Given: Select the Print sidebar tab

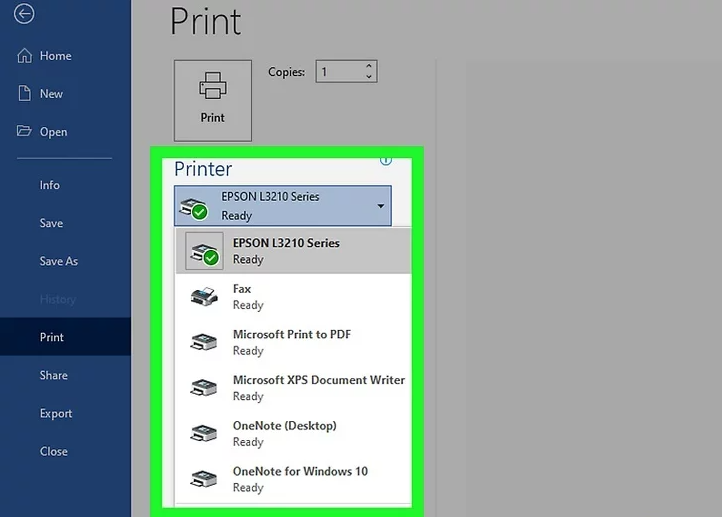Looking at the screenshot, I should (x=65, y=337).
